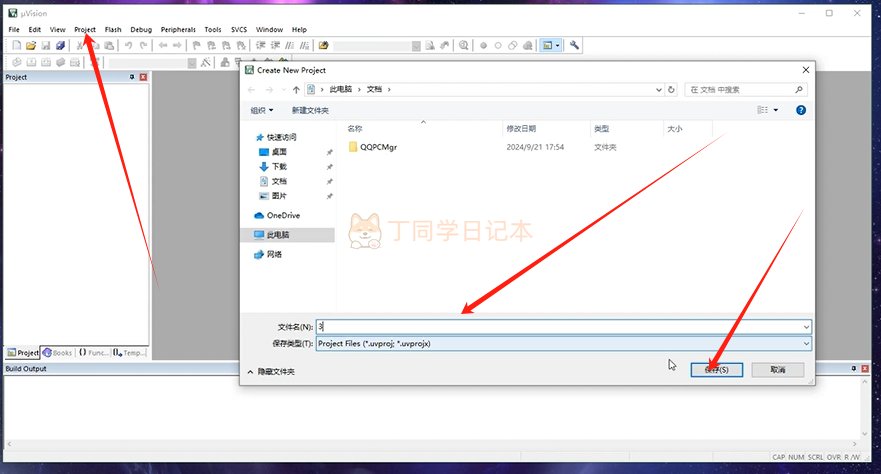Click Navigate Backwards arrow in toolbar
Image resolution: width=881 pixels, height=474 pixels.
(163, 45)
